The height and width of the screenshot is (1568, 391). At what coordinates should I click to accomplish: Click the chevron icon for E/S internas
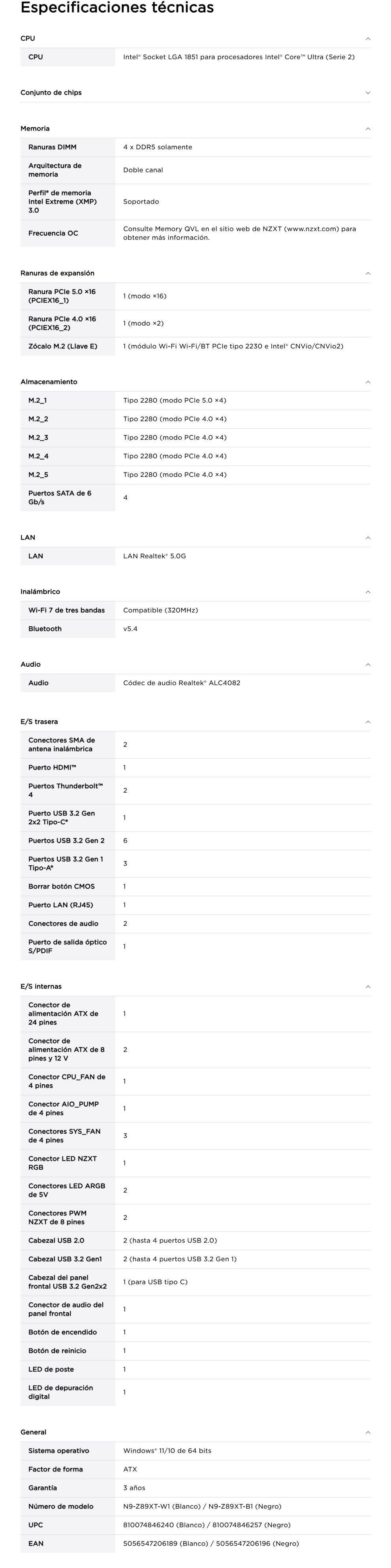367,986
